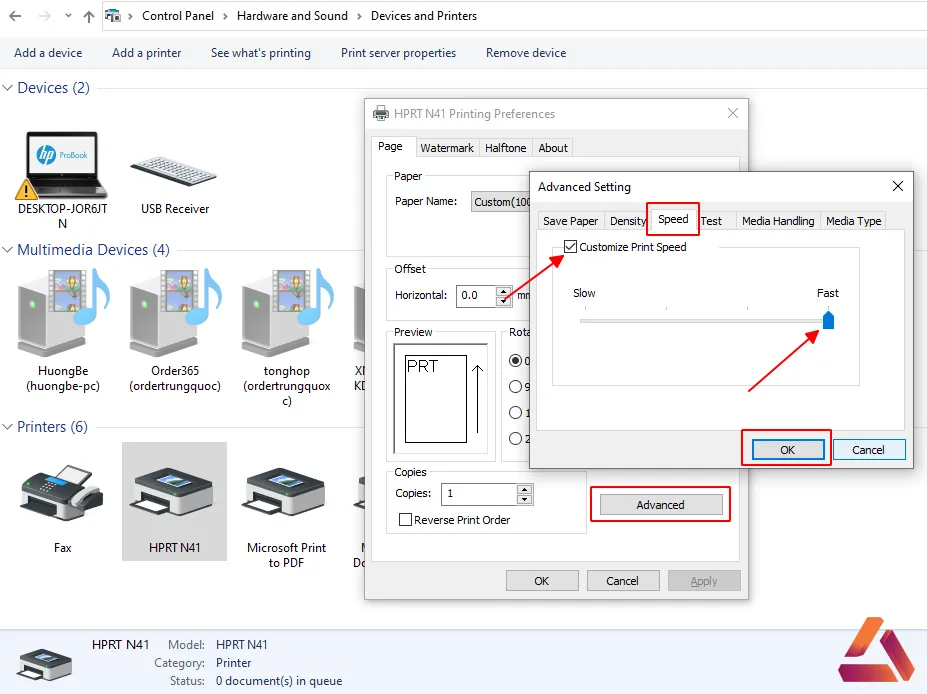
Task: Open the recent locations dropdown arrow
Action: click(68, 16)
